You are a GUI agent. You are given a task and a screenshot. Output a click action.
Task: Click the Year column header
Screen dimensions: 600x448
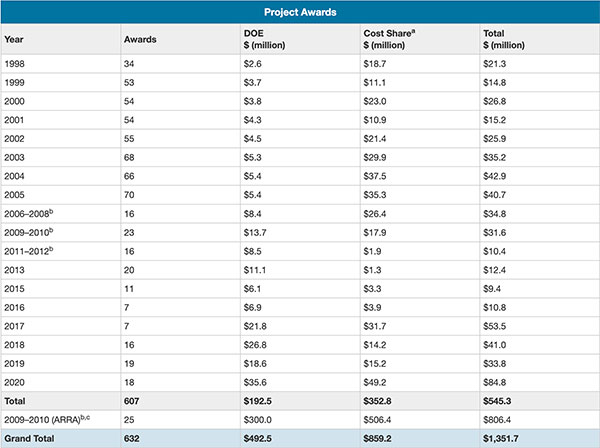coord(14,40)
